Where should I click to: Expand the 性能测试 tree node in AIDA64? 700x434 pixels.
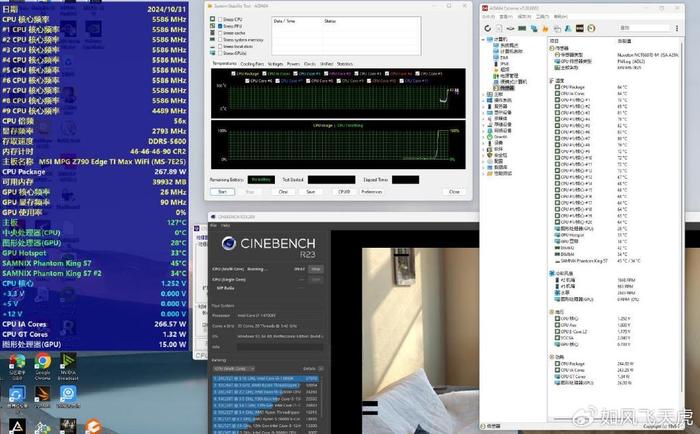click(483, 173)
